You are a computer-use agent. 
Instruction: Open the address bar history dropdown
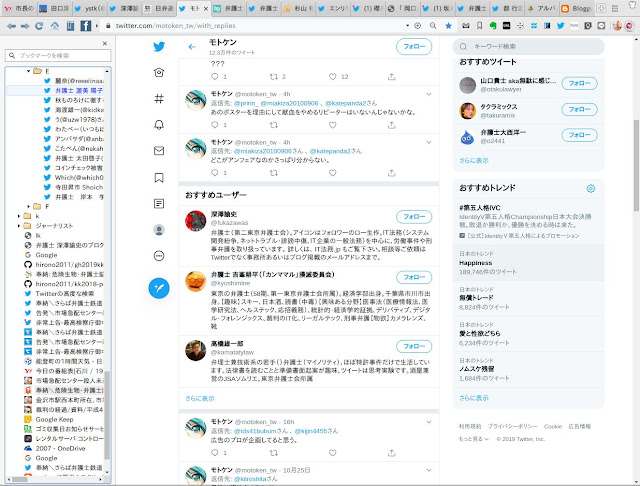point(407,26)
